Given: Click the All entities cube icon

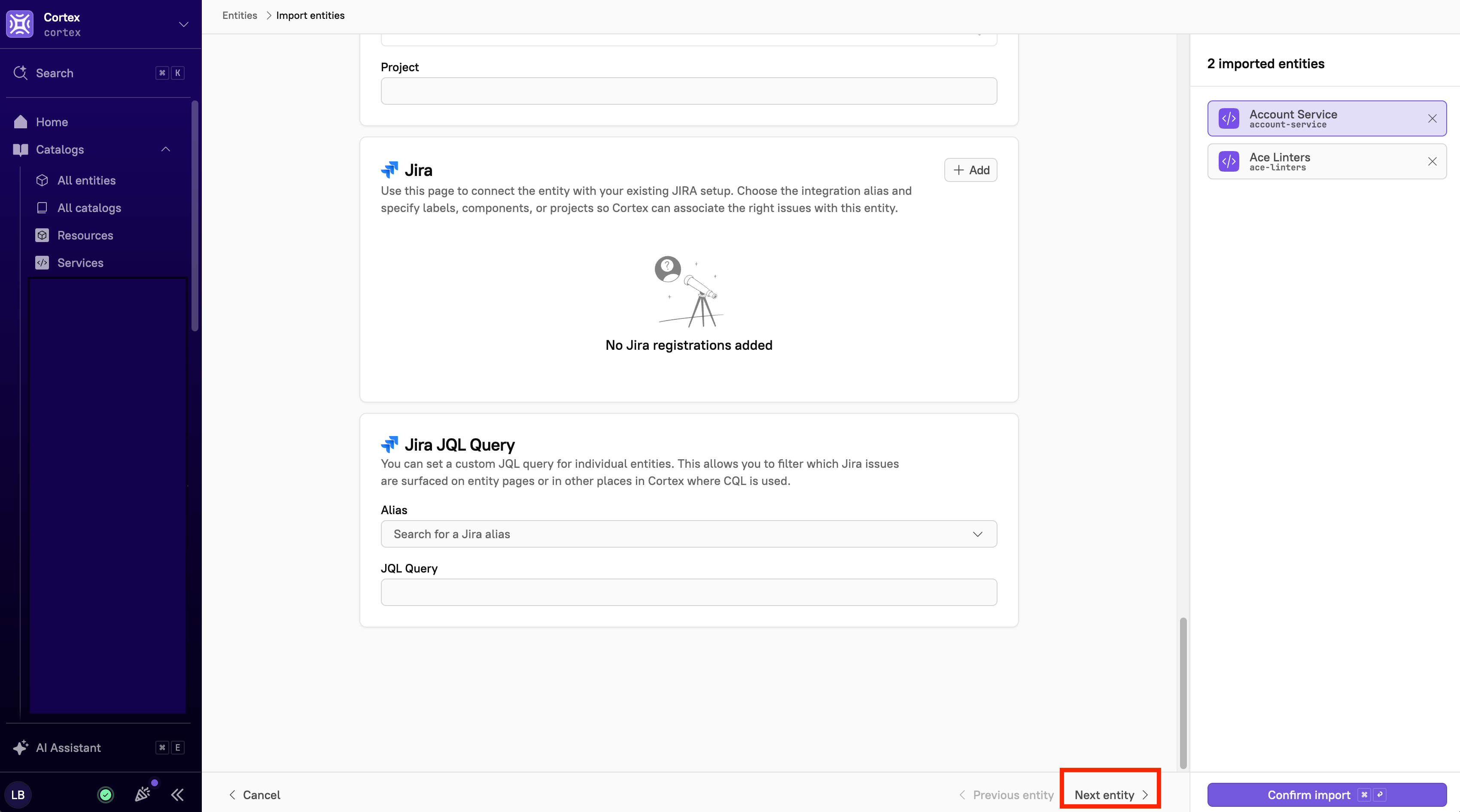Looking at the screenshot, I should pos(42,180).
